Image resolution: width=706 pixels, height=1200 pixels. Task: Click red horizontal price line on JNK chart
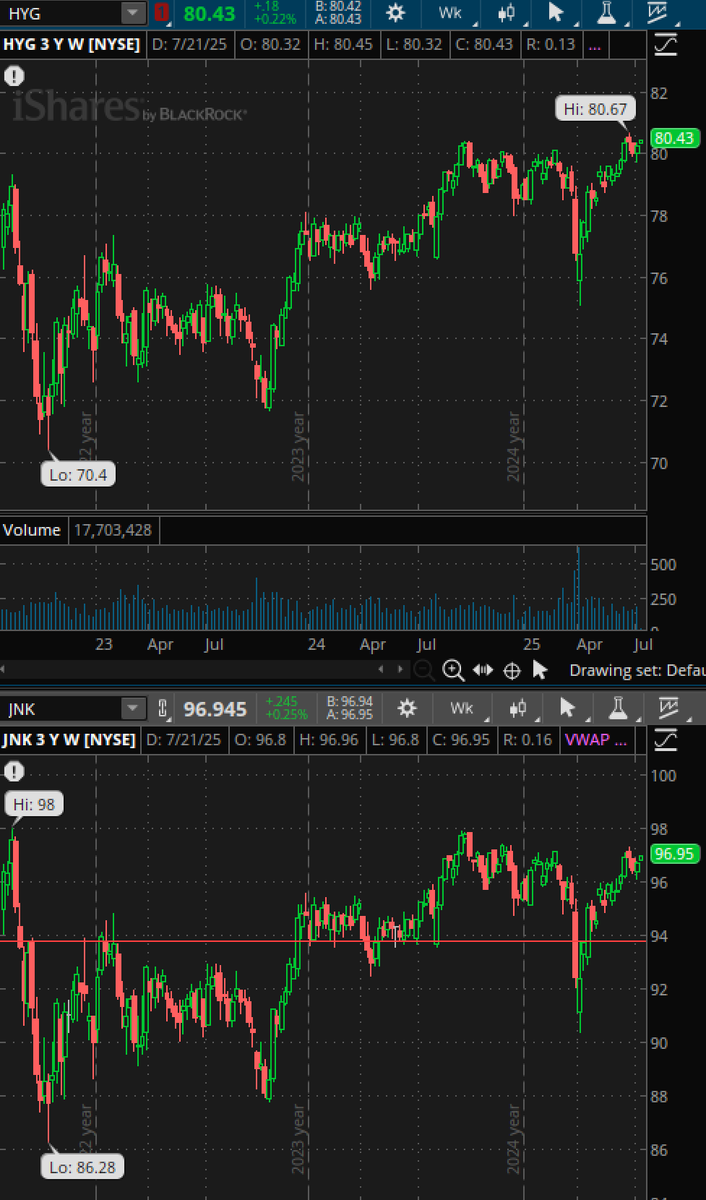coord(323,941)
